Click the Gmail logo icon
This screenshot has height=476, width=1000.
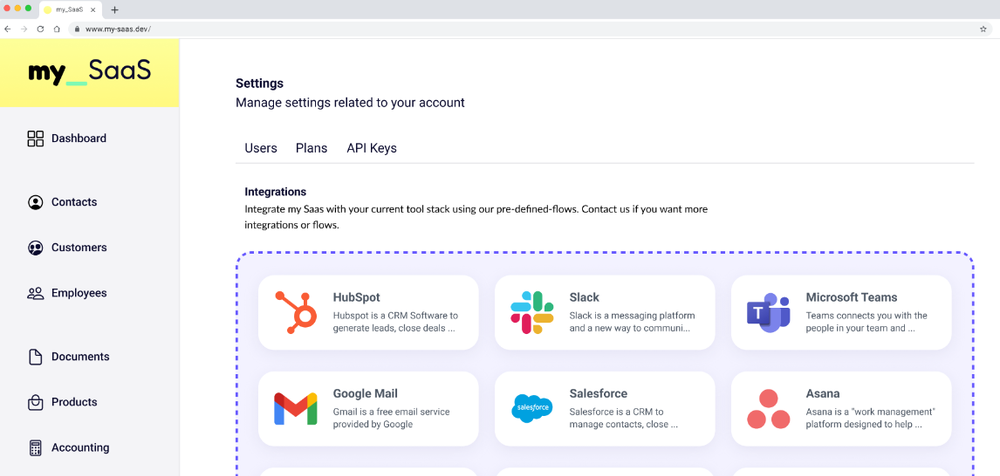tap(296, 409)
